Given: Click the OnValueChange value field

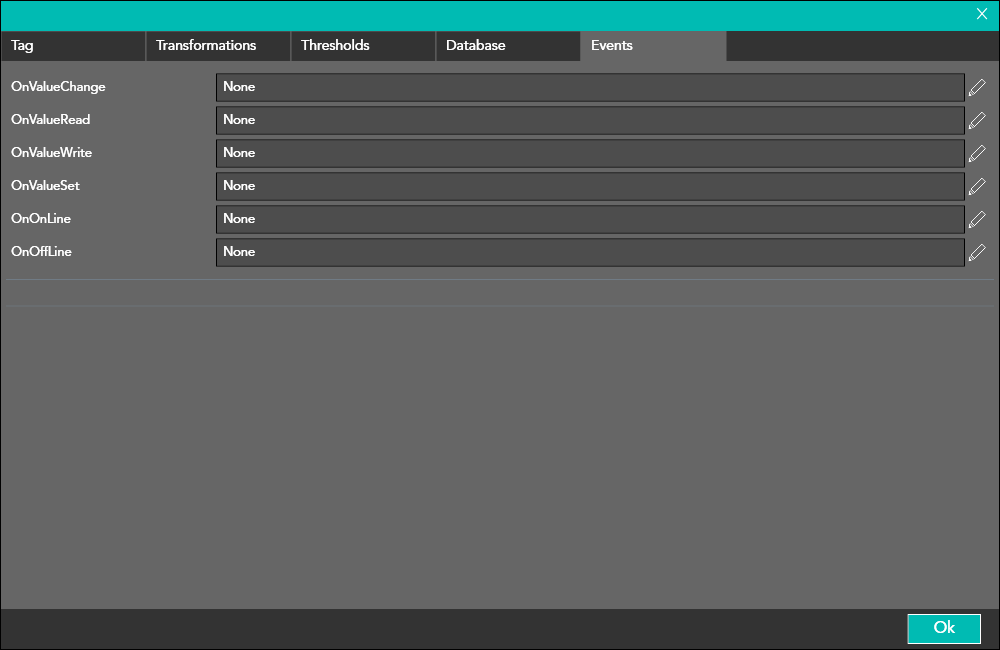Looking at the screenshot, I should 590,87.
